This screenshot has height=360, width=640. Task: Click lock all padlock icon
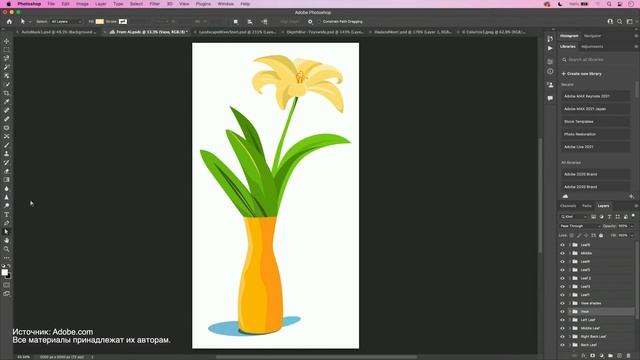point(601,236)
